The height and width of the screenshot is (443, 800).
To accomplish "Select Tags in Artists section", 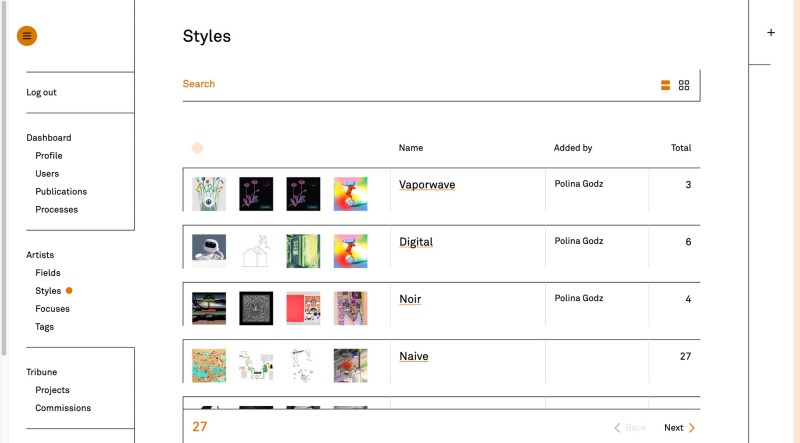I will click(x=45, y=327).
